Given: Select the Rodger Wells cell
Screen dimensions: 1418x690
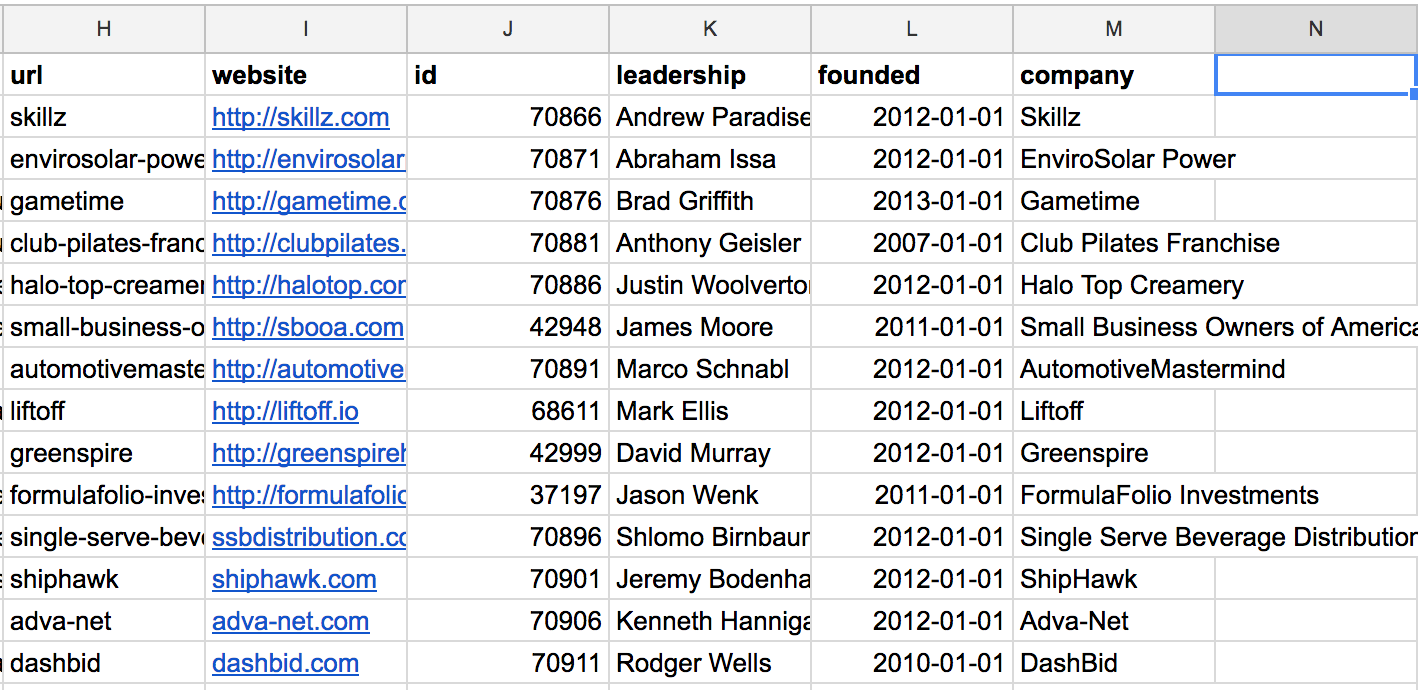Looking at the screenshot, I should [x=710, y=663].
